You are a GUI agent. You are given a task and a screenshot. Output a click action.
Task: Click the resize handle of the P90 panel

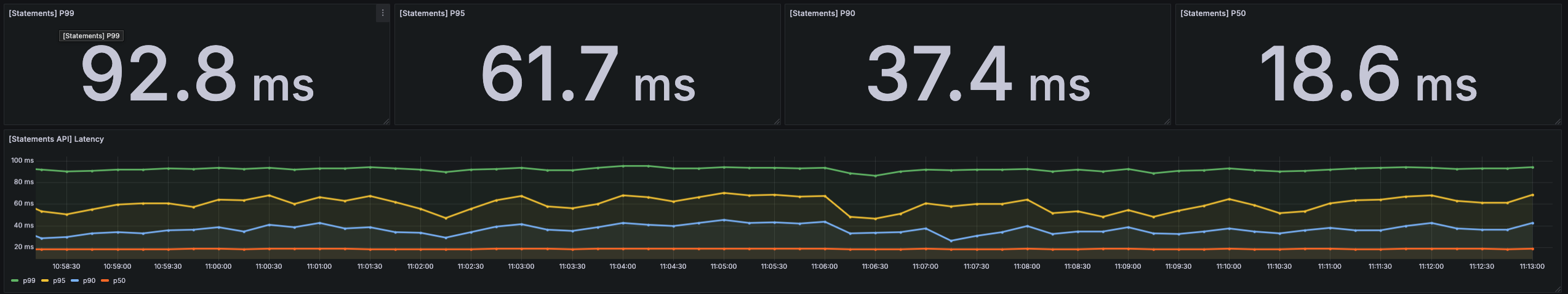[1167, 121]
